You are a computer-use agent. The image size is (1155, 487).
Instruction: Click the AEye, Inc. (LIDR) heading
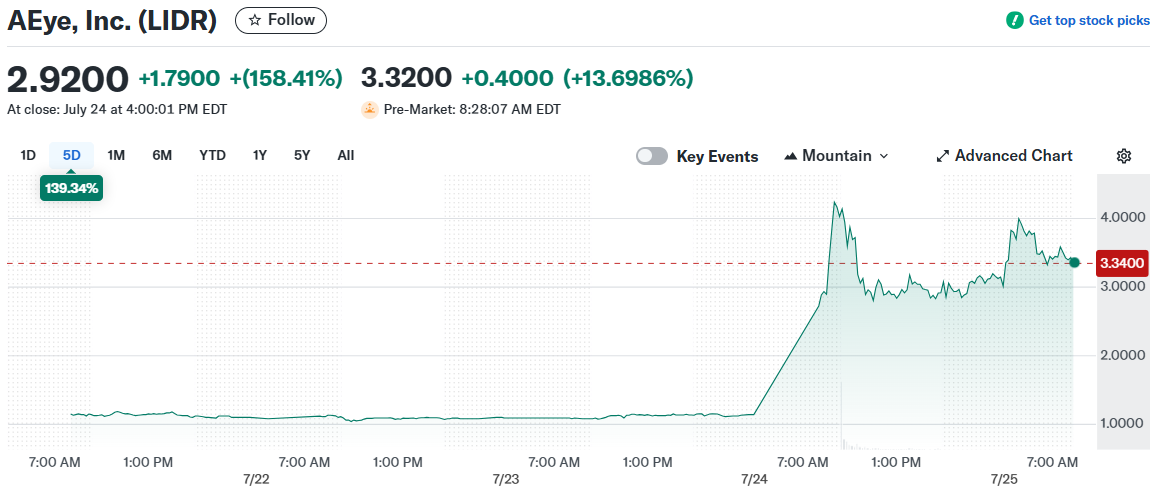[x=112, y=21]
